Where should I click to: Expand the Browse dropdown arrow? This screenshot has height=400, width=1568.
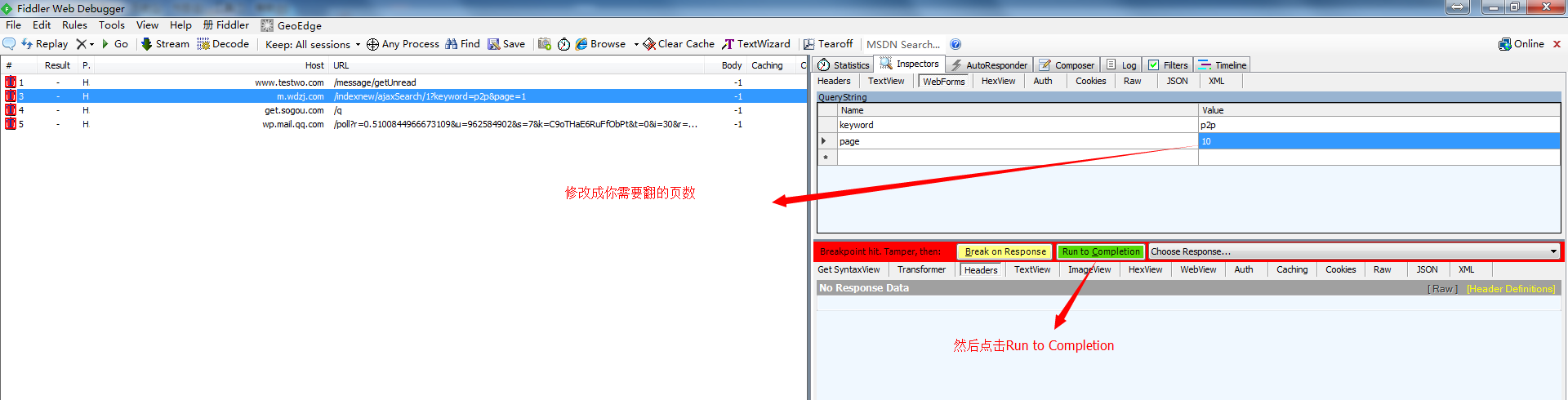point(636,44)
